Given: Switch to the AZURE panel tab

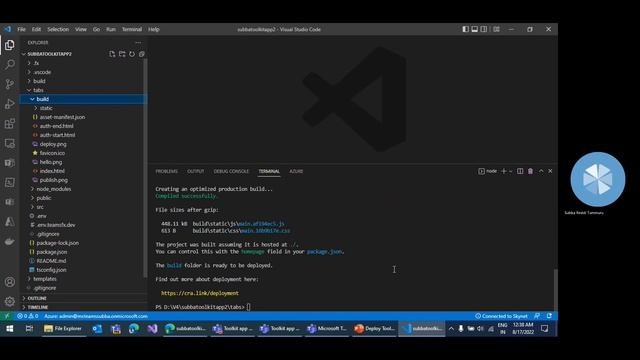Looking at the screenshot, I should click(296, 171).
